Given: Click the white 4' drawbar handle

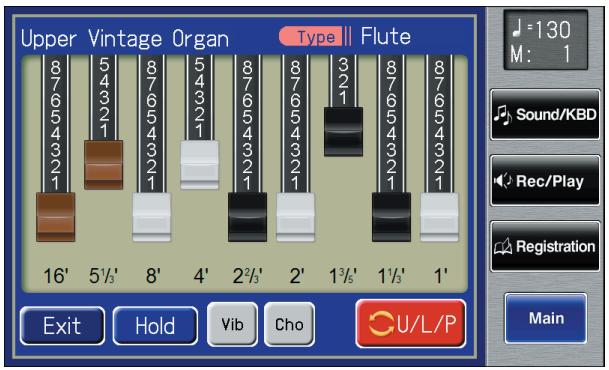Looking at the screenshot, I should click(200, 165).
